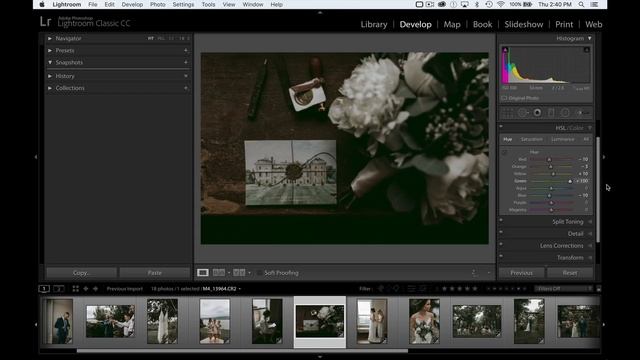Select the hanging white dress thumbnail
The image size is (640, 360).
pos(162,321)
